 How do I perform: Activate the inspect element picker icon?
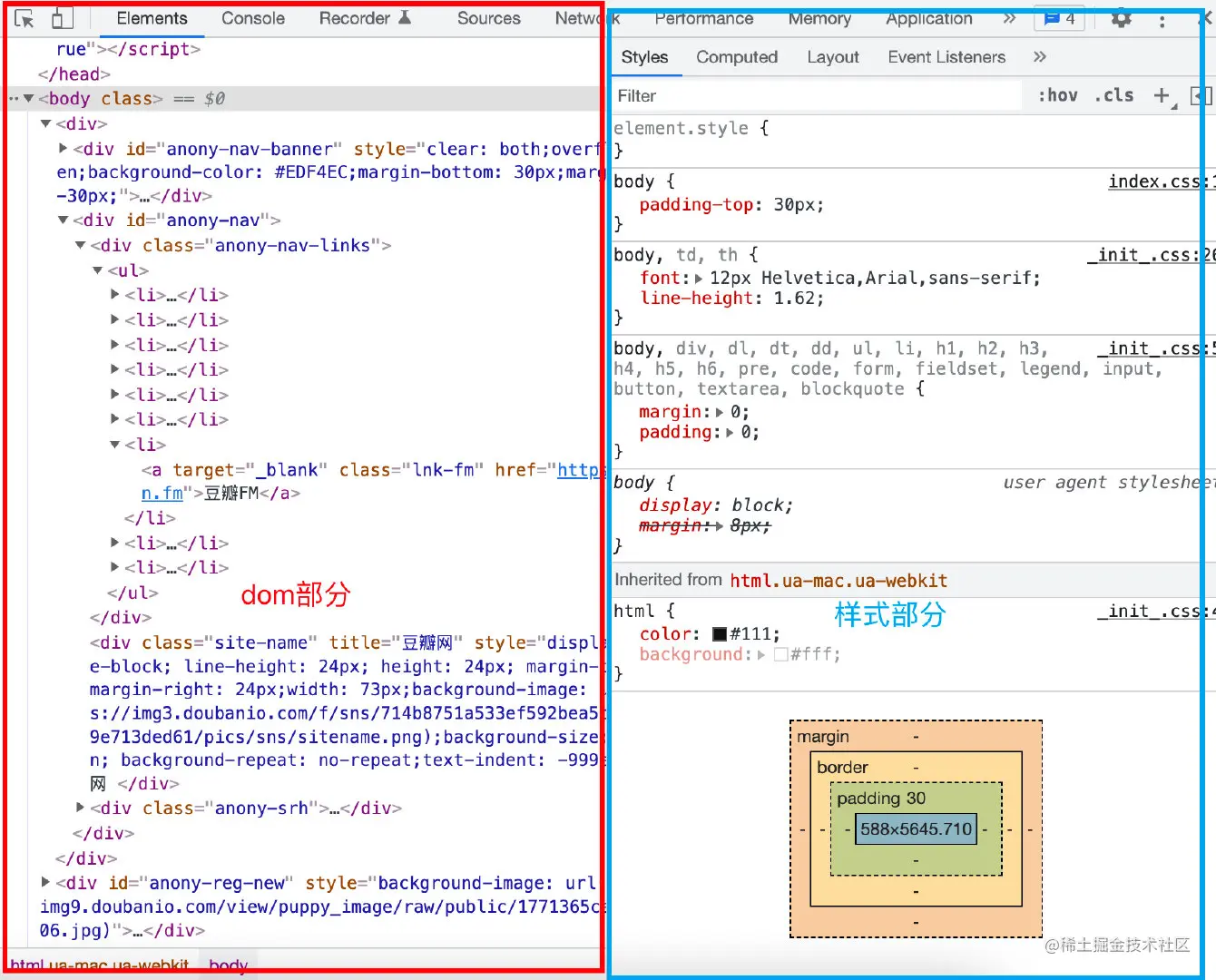point(25,18)
